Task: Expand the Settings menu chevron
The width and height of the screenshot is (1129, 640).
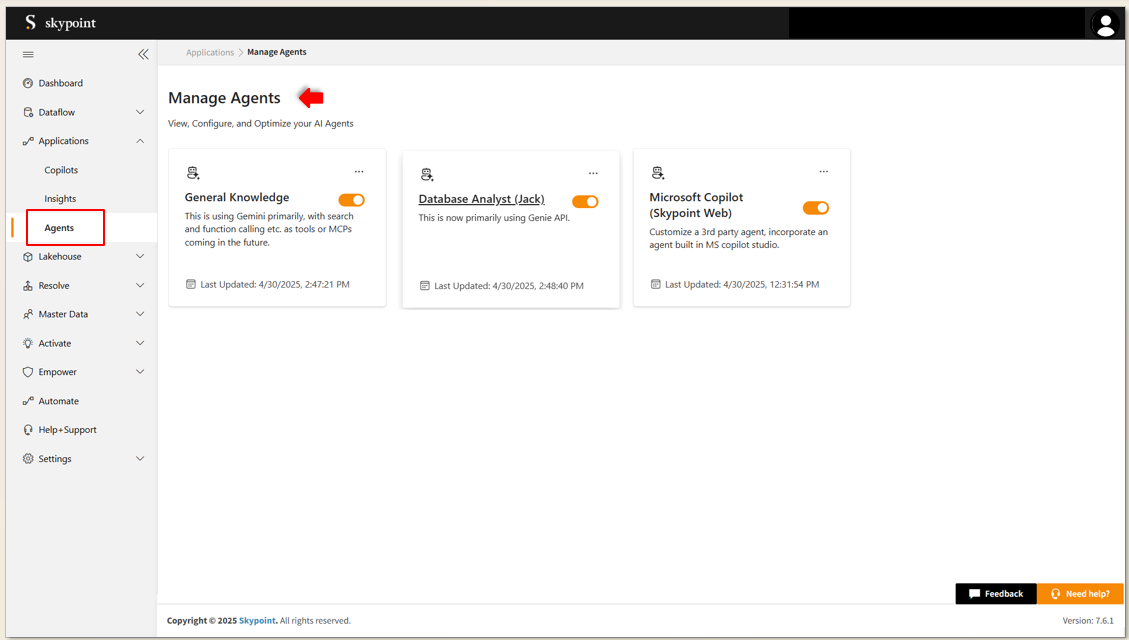Action: click(x=140, y=459)
